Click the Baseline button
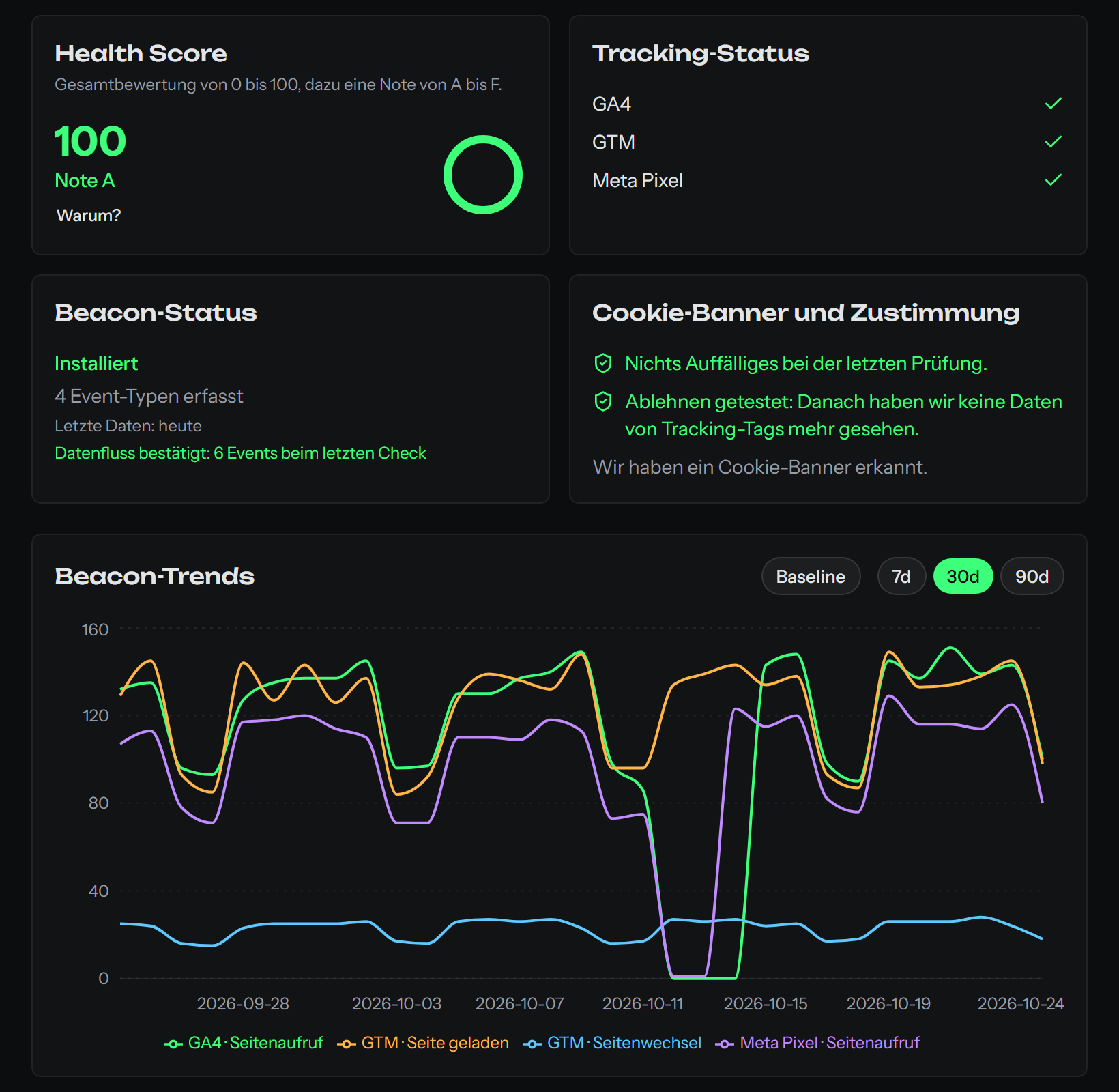 pyautogui.click(x=811, y=576)
